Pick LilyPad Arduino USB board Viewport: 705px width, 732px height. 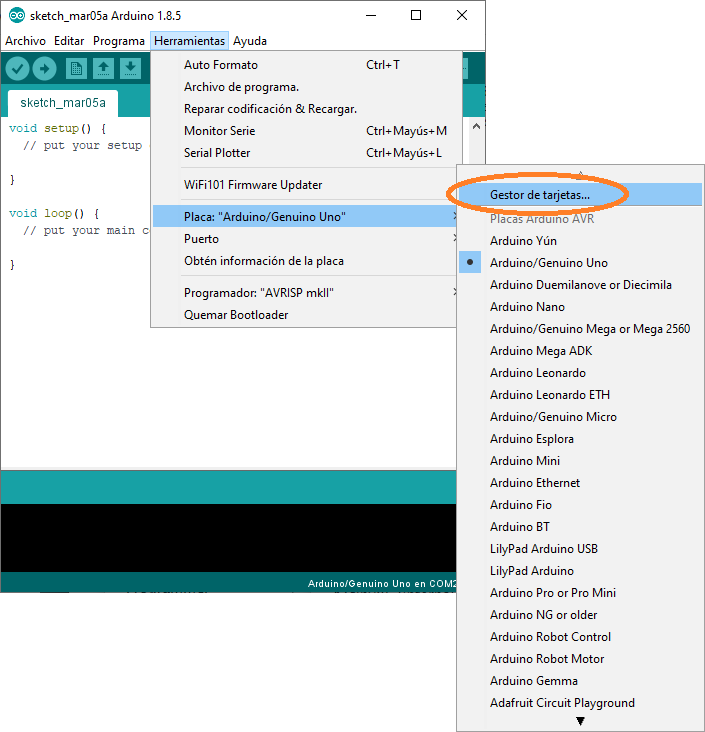click(x=580, y=549)
